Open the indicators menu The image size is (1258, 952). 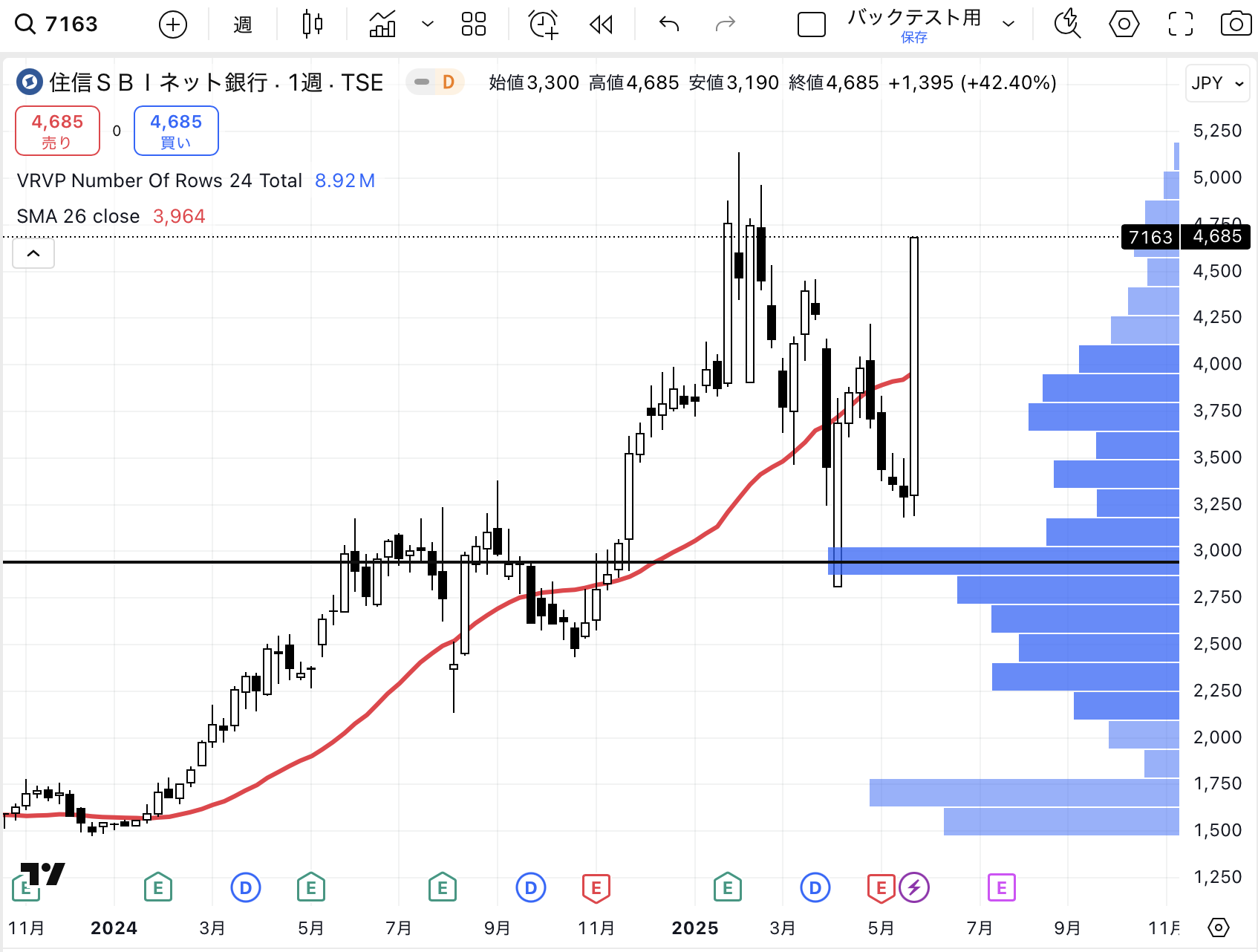point(382,25)
